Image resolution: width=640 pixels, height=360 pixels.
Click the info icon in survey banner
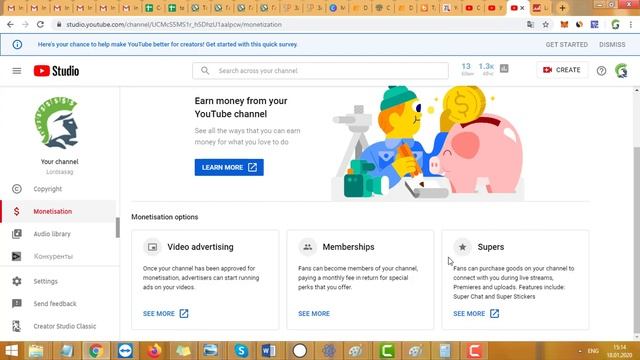click(17, 44)
